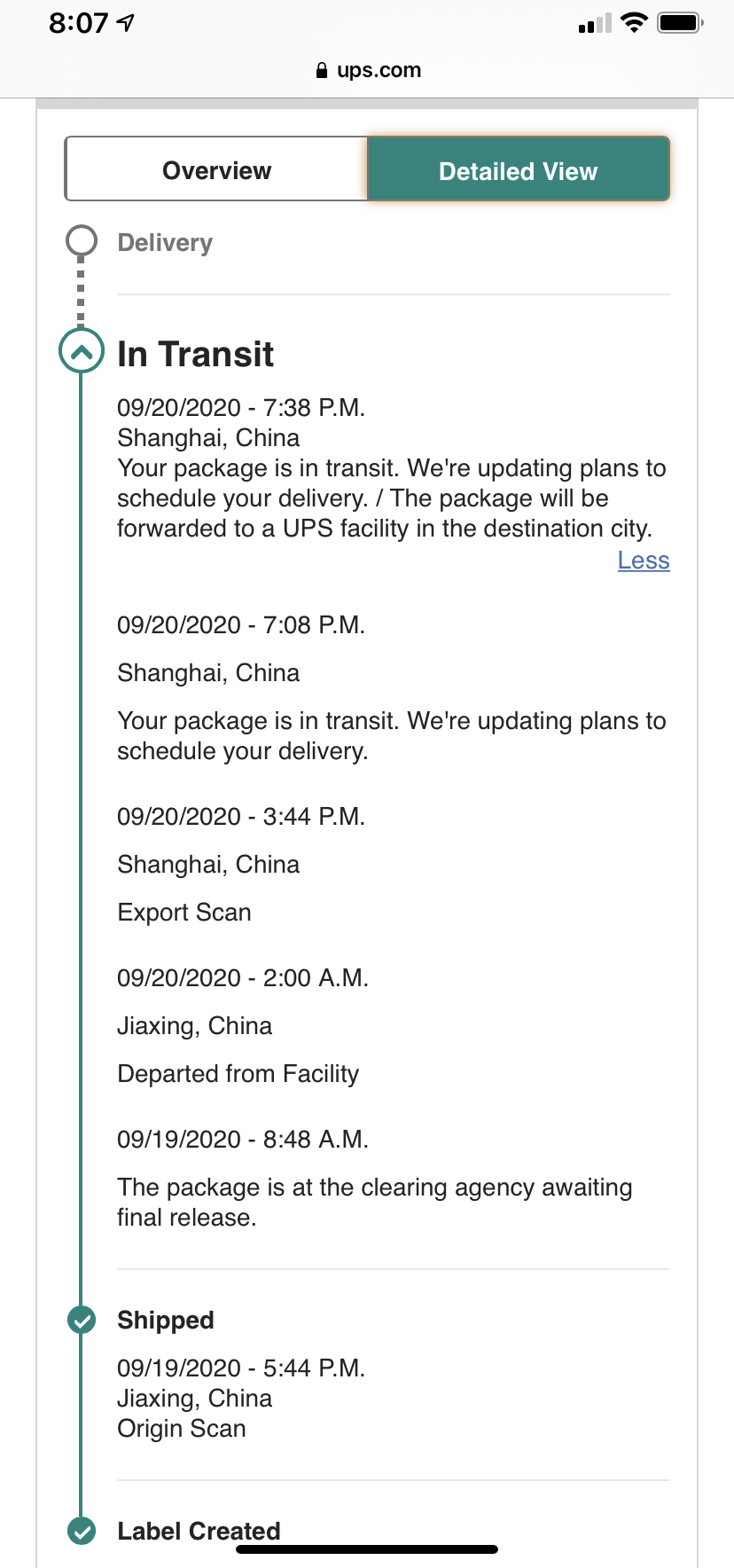Tap the cellular signal bars icon
734x1568 pixels.
[595, 23]
